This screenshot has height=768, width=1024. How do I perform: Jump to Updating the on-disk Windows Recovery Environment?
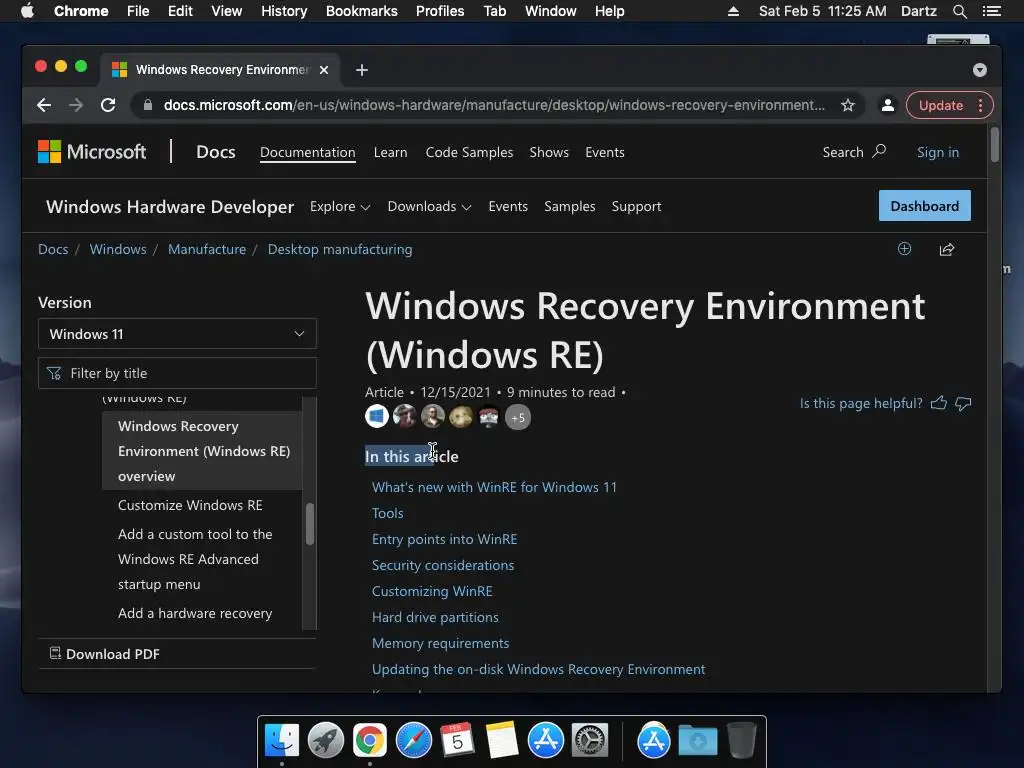539,669
